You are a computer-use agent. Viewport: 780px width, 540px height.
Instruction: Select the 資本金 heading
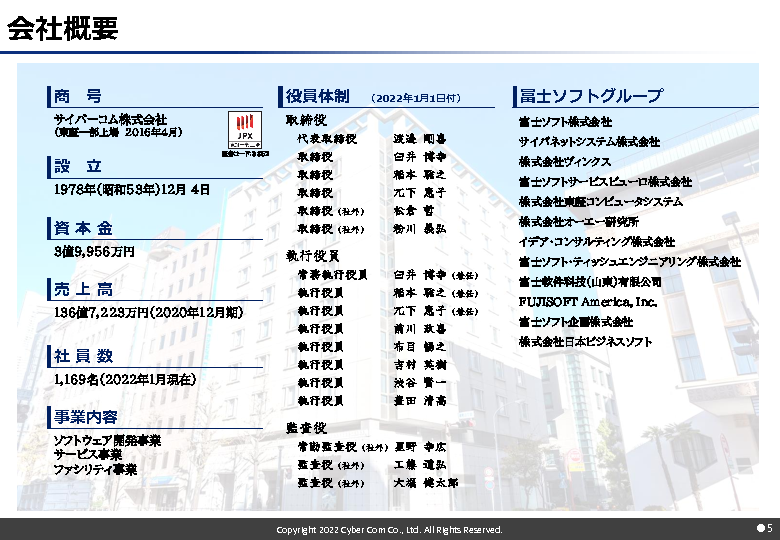click(x=84, y=228)
